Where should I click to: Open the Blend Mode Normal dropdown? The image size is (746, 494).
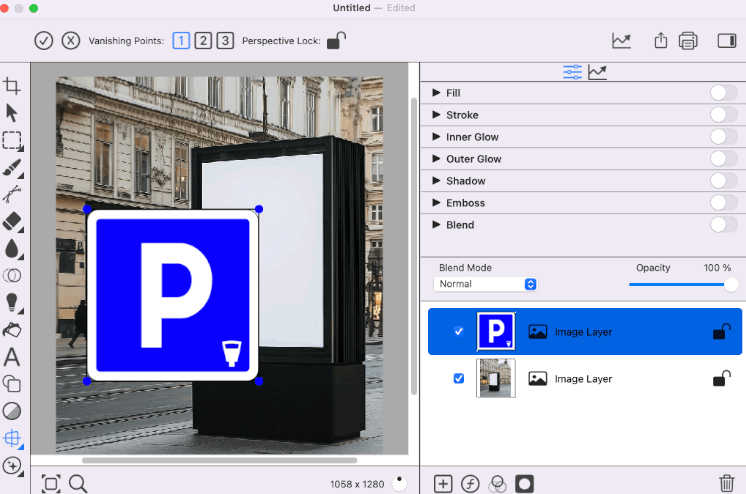point(486,284)
